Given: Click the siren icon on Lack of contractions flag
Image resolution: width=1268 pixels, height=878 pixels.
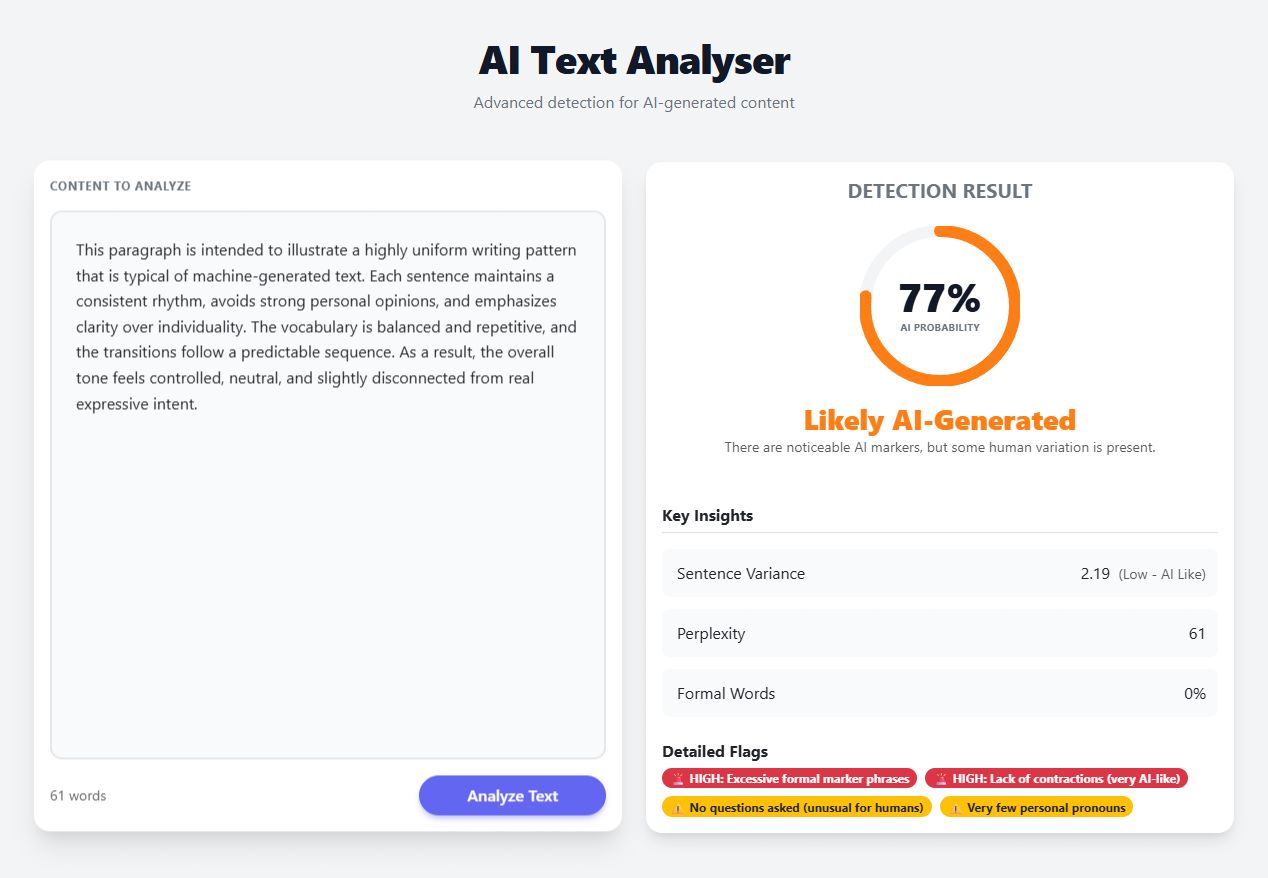Looking at the screenshot, I should coord(941,779).
